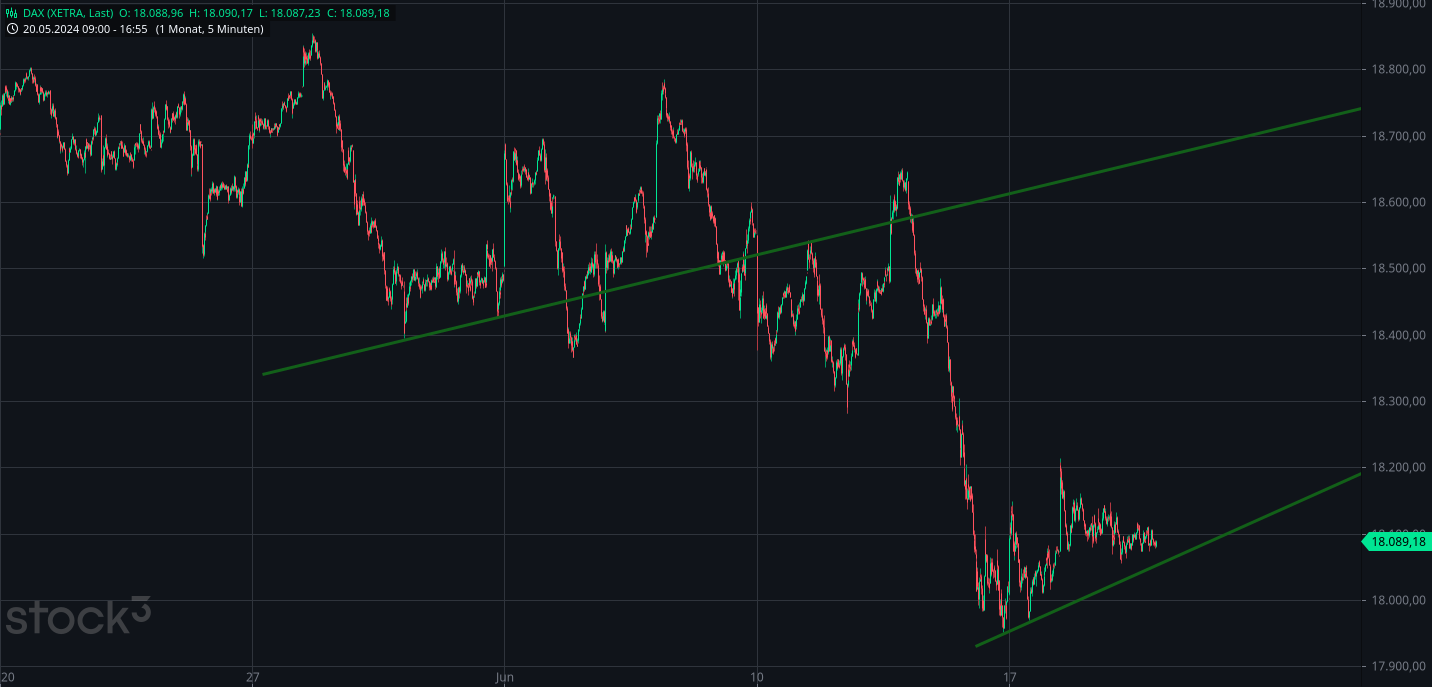Click the 18.500,00 price axis label
This screenshot has width=1432, height=687.
click(x=1398, y=268)
